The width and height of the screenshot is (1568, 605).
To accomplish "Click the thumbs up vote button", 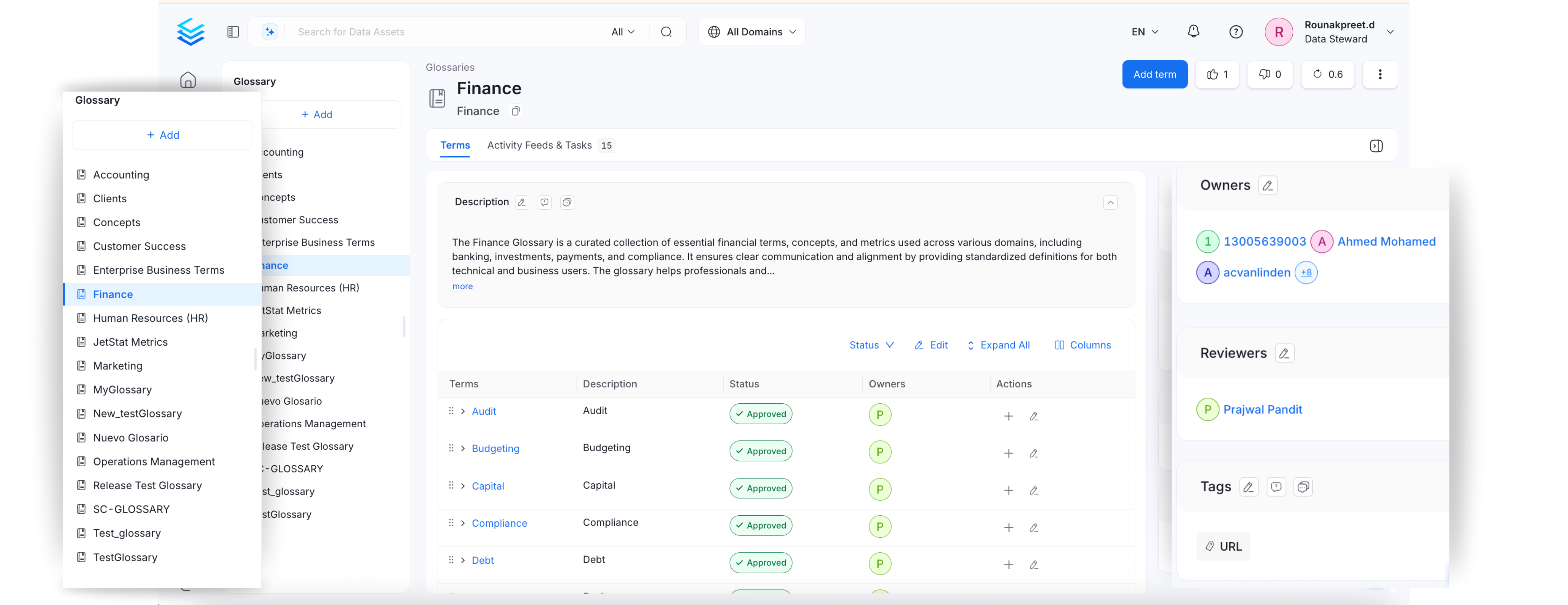I will tap(1217, 74).
